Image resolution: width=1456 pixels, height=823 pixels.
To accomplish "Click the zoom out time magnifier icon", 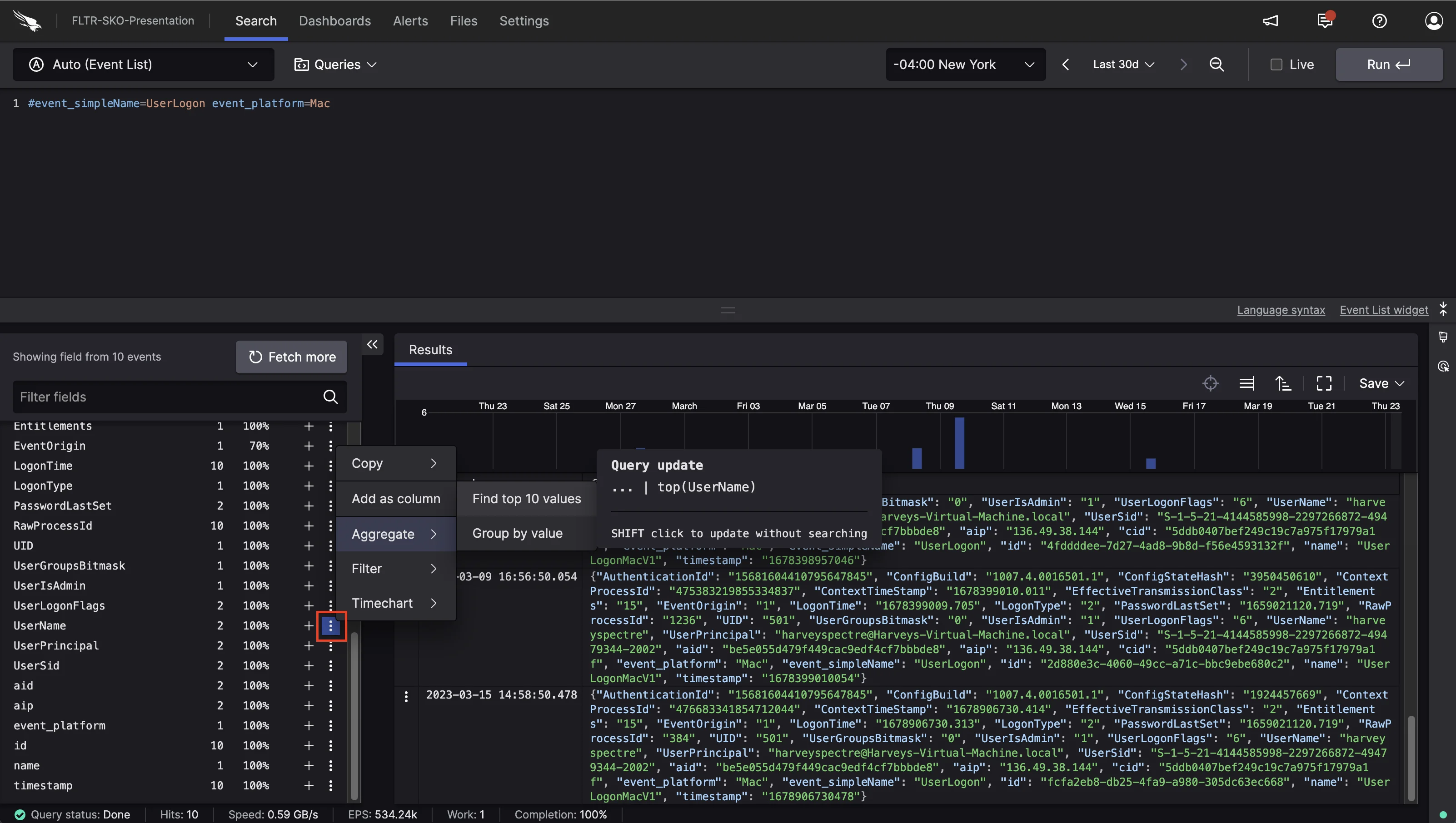I will coord(1216,64).
